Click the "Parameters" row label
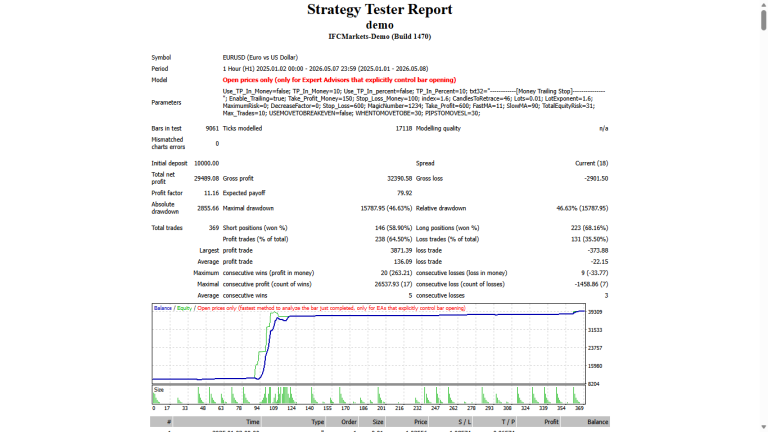 [x=166, y=103]
